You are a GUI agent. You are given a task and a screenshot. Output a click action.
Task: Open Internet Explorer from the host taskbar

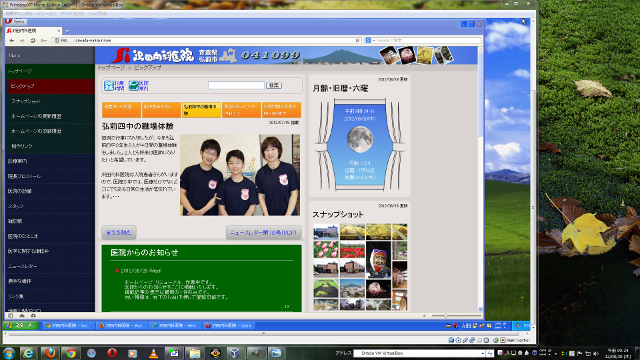(x=29, y=353)
